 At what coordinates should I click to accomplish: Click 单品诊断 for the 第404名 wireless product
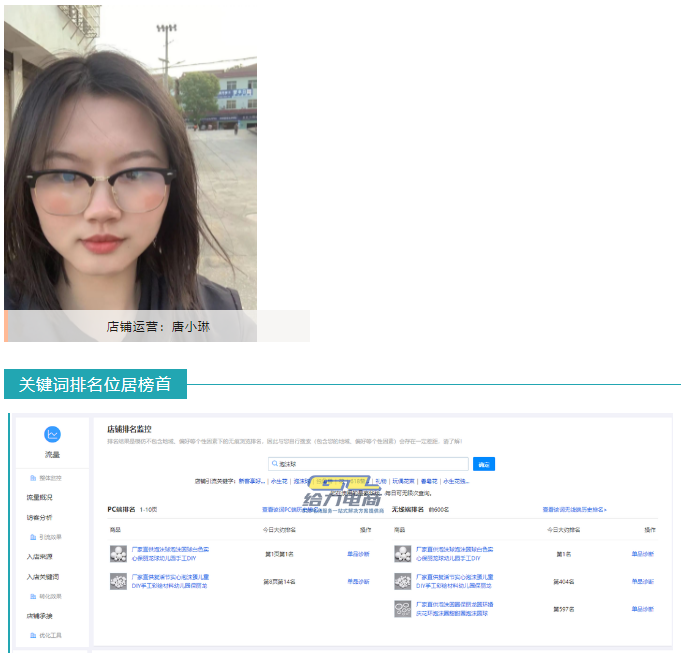tap(642, 581)
